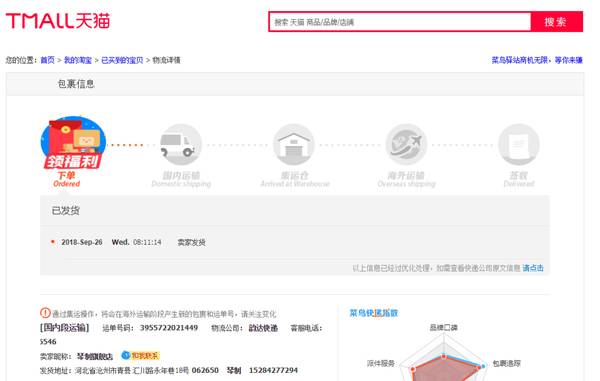
Task: Click the 韵达快递 logistics company name
Action: click(263, 328)
